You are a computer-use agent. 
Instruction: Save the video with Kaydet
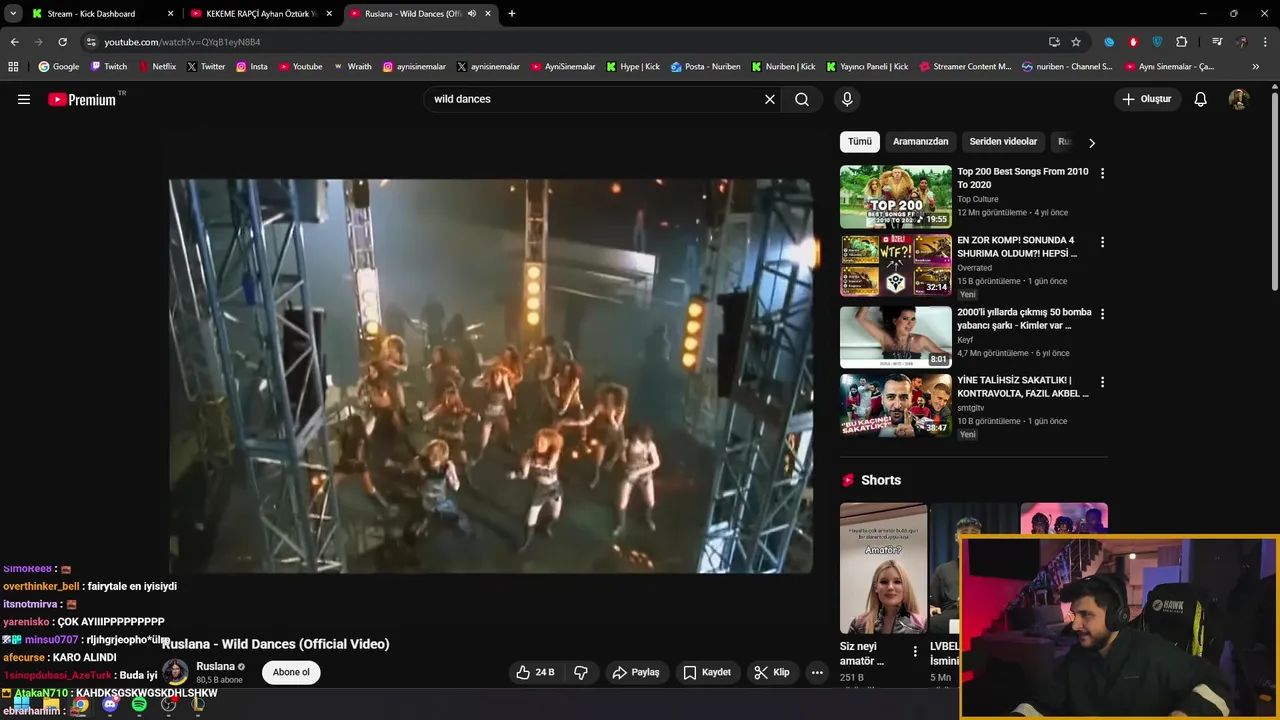click(x=707, y=672)
